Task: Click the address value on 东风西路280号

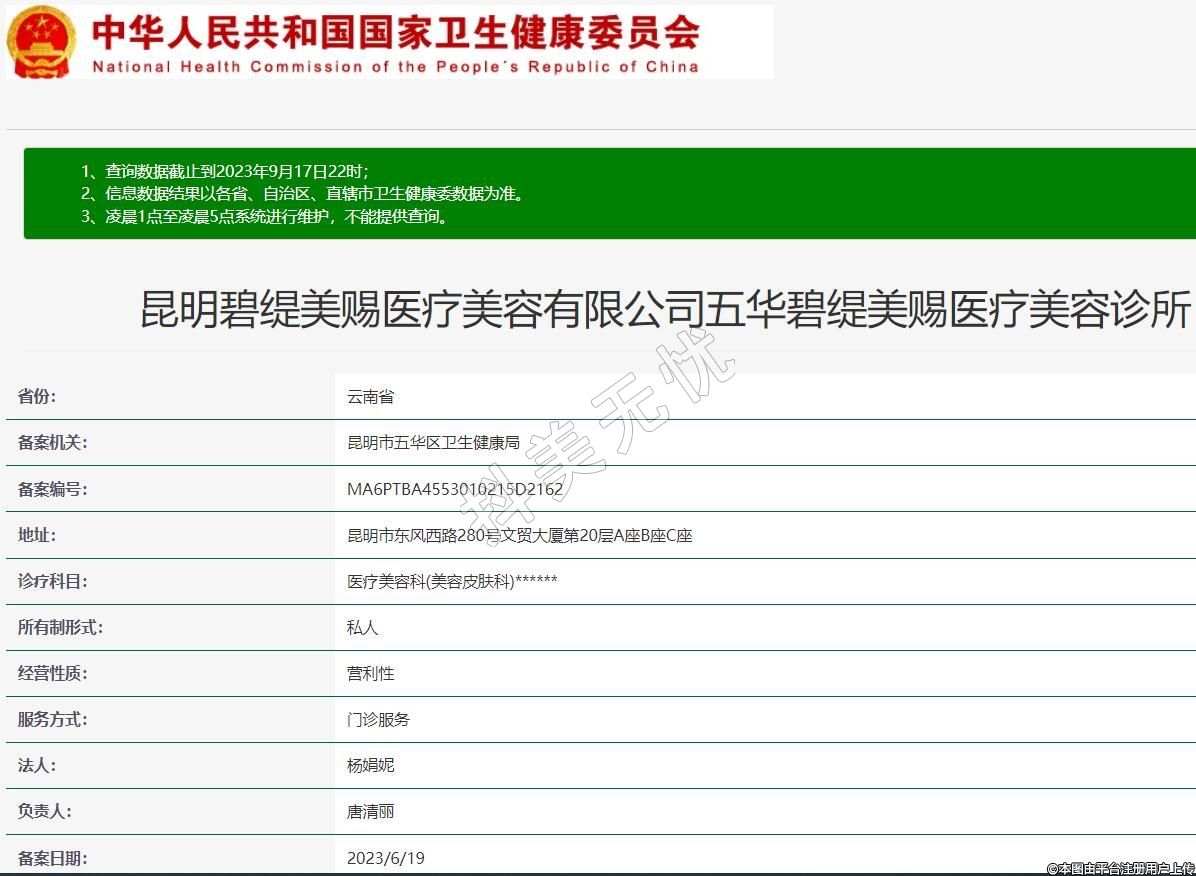Action: coord(519,536)
